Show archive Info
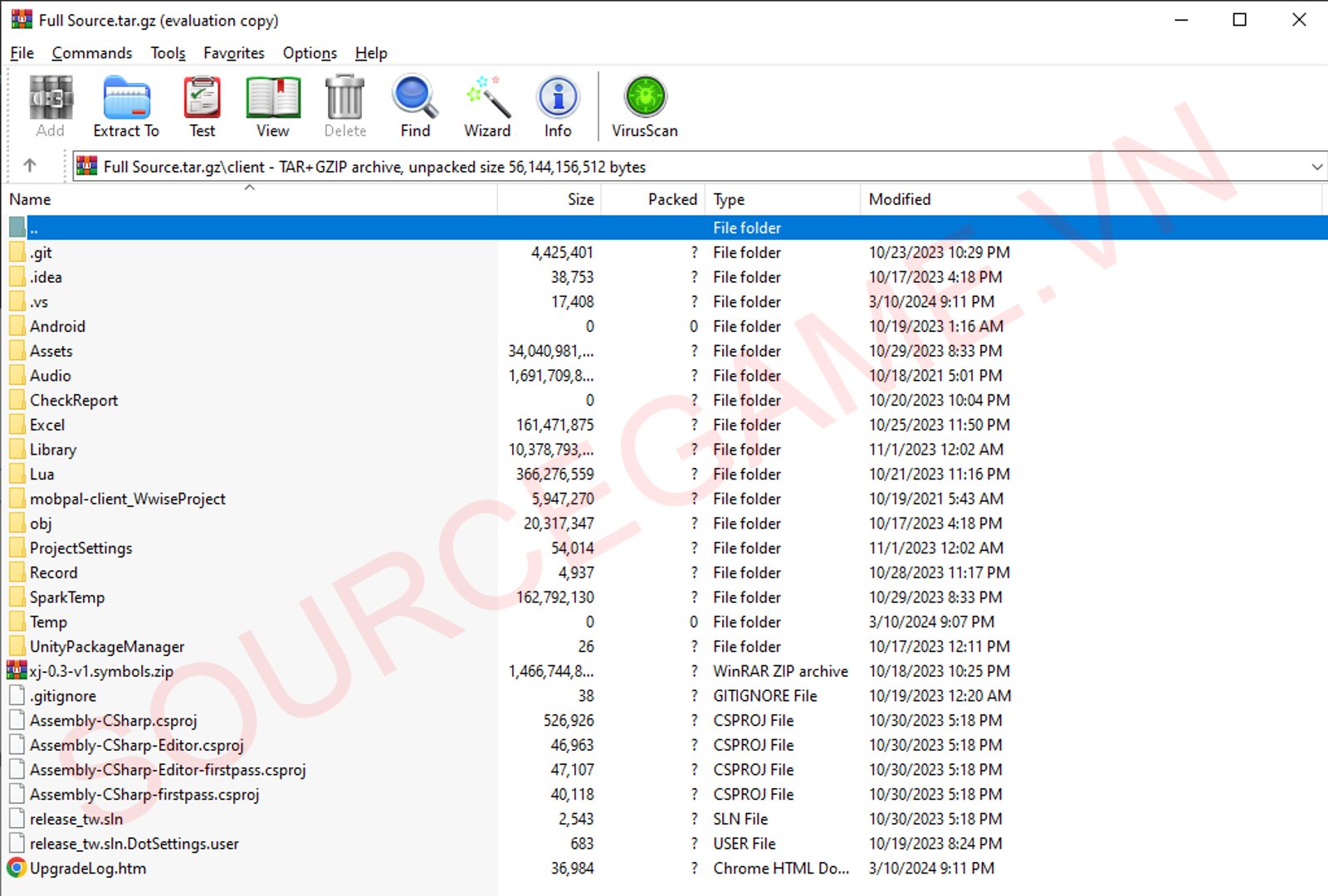 tap(558, 106)
